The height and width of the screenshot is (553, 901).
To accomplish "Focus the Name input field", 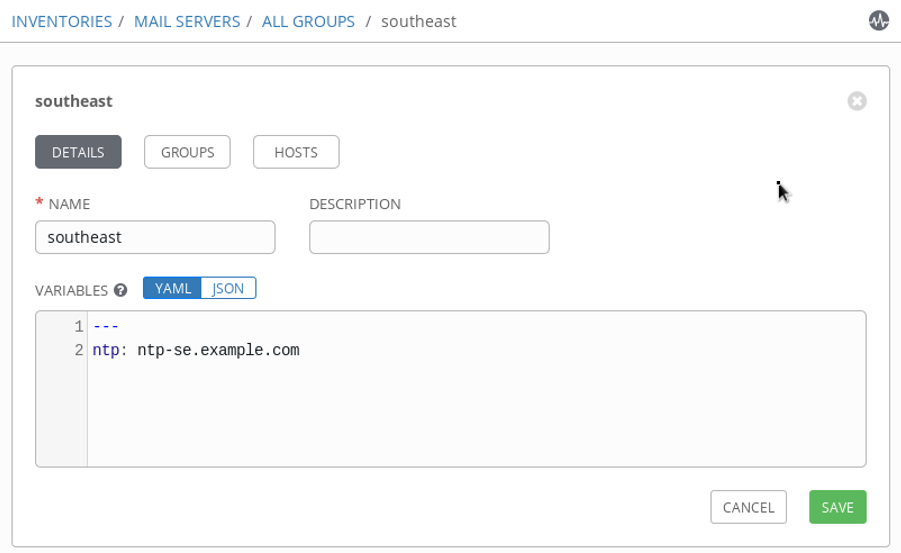I will point(155,237).
